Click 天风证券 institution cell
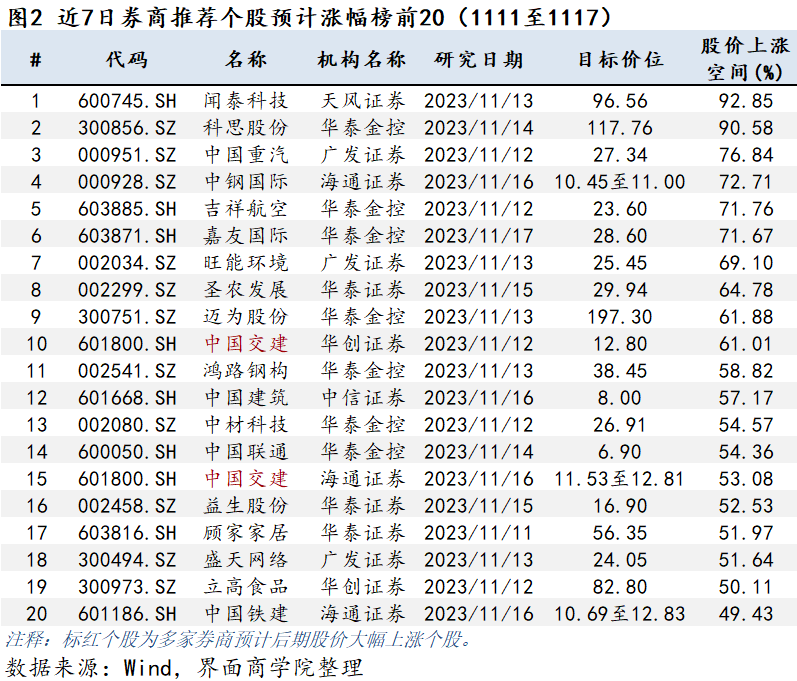The width and height of the screenshot is (797, 681). pyautogui.click(x=363, y=101)
